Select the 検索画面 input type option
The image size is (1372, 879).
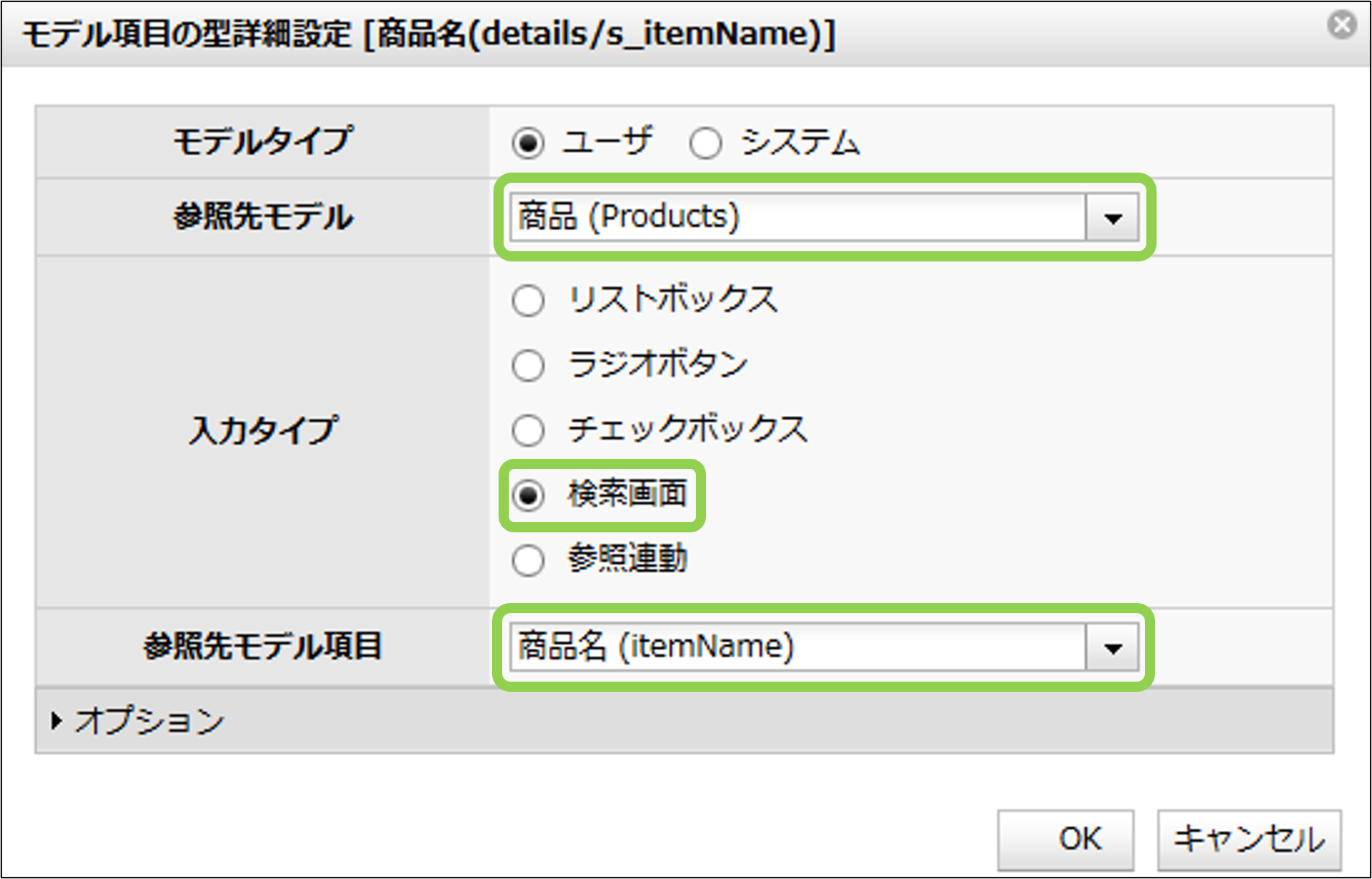click(528, 495)
